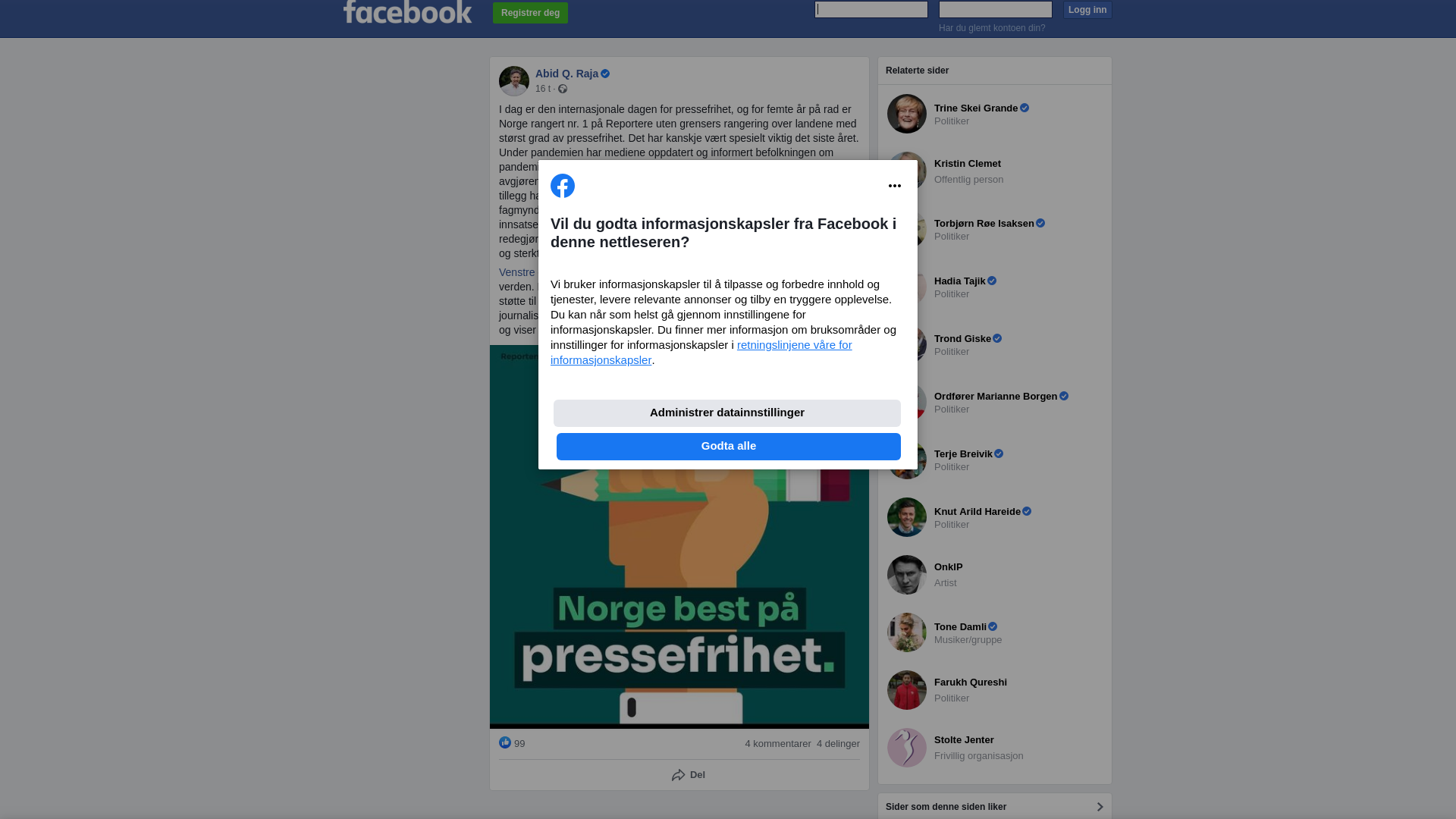Click Administrer datainnstillinger button

coord(727,413)
